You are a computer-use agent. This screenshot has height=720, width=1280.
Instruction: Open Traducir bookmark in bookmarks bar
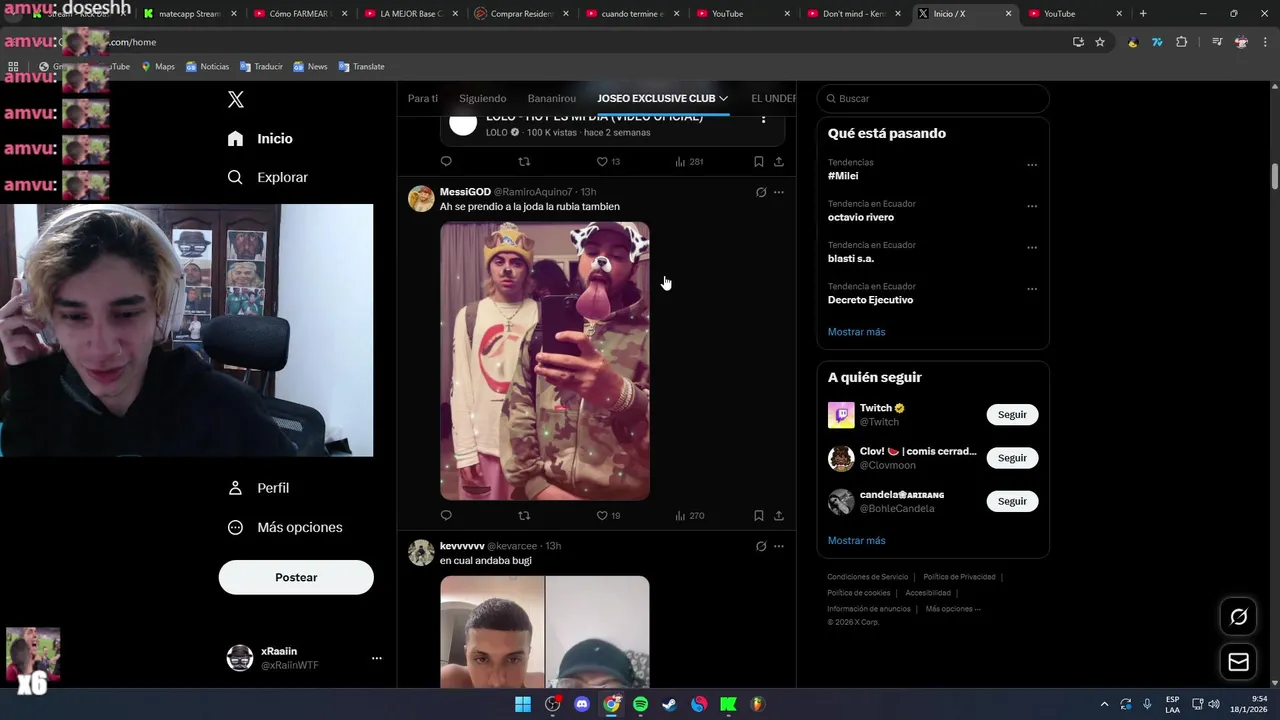(x=261, y=67)
